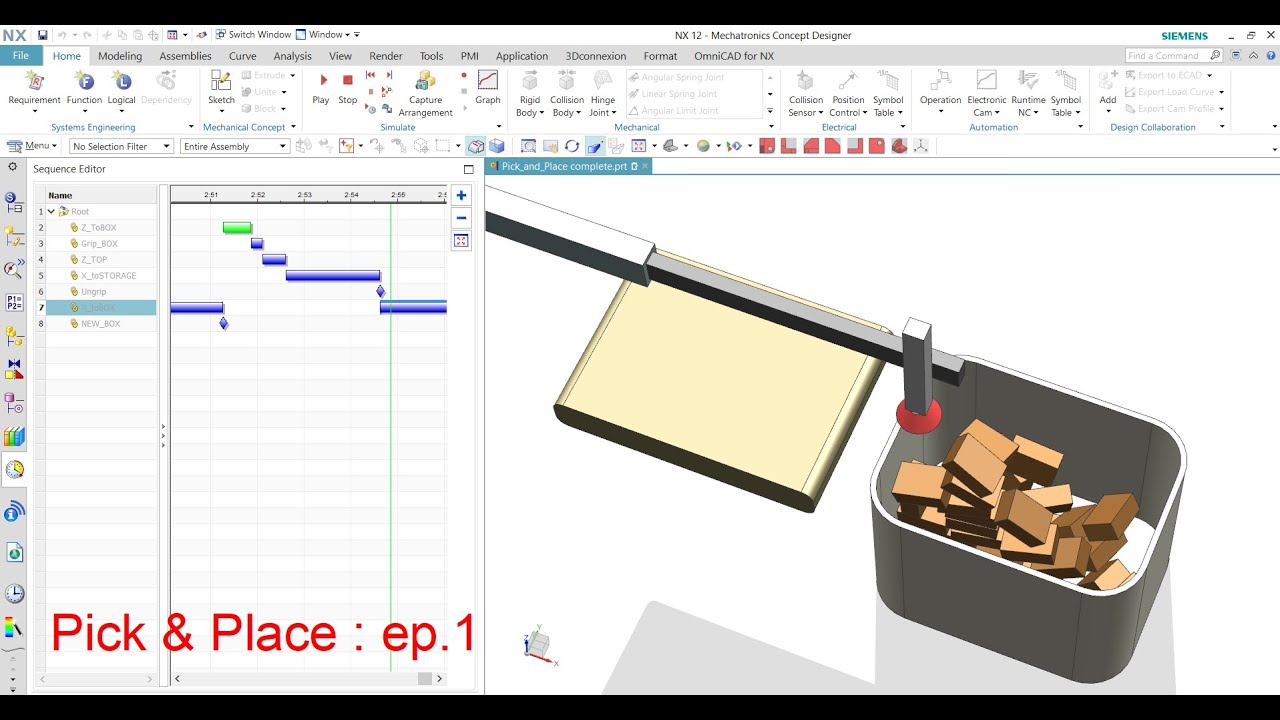The width and height of the screenshot is (1280, 720).
Task: Click the Function icon in Systems Engineering
Action: coord(84,82)
